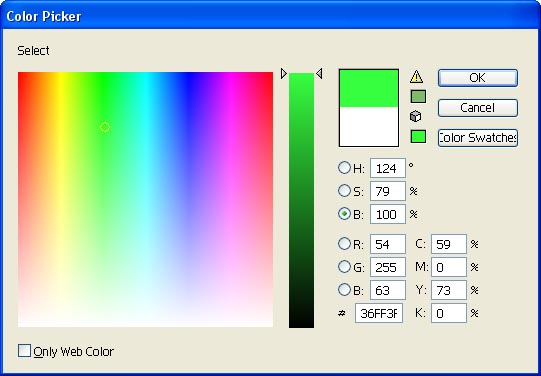Select the B blue radio button

click(x=344, y=290)
